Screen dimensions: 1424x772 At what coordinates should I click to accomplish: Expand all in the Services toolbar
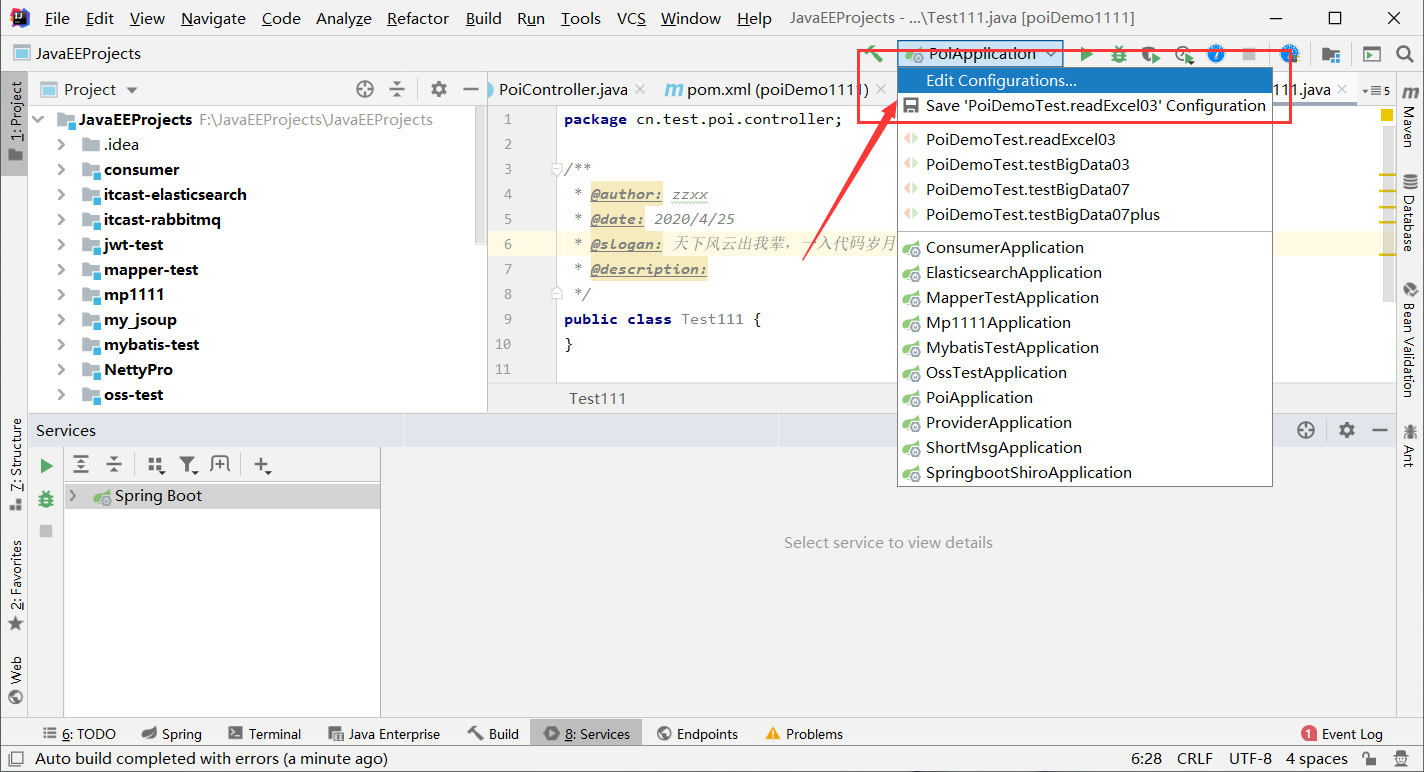click(81, 464)
